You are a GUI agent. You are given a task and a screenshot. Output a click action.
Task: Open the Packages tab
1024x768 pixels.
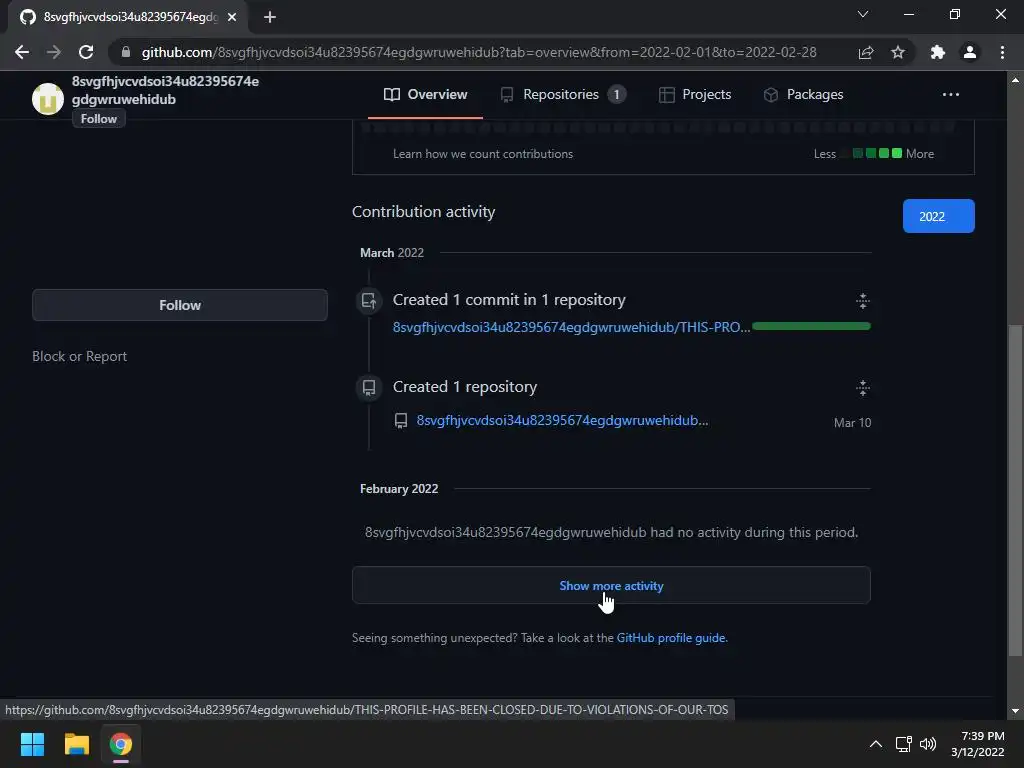(x=803, y=95)
